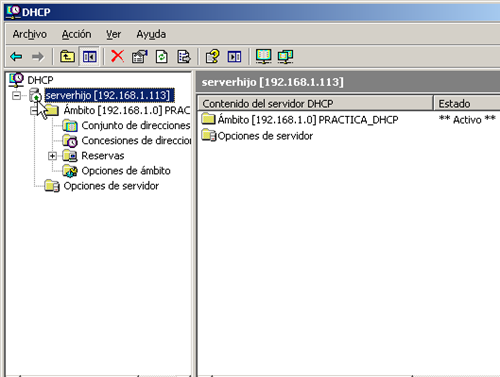Image resolution: width=500 pixels, height=377 pixels.
Task: Click the red X Delete icon
Action: click(x=117, y=56)
